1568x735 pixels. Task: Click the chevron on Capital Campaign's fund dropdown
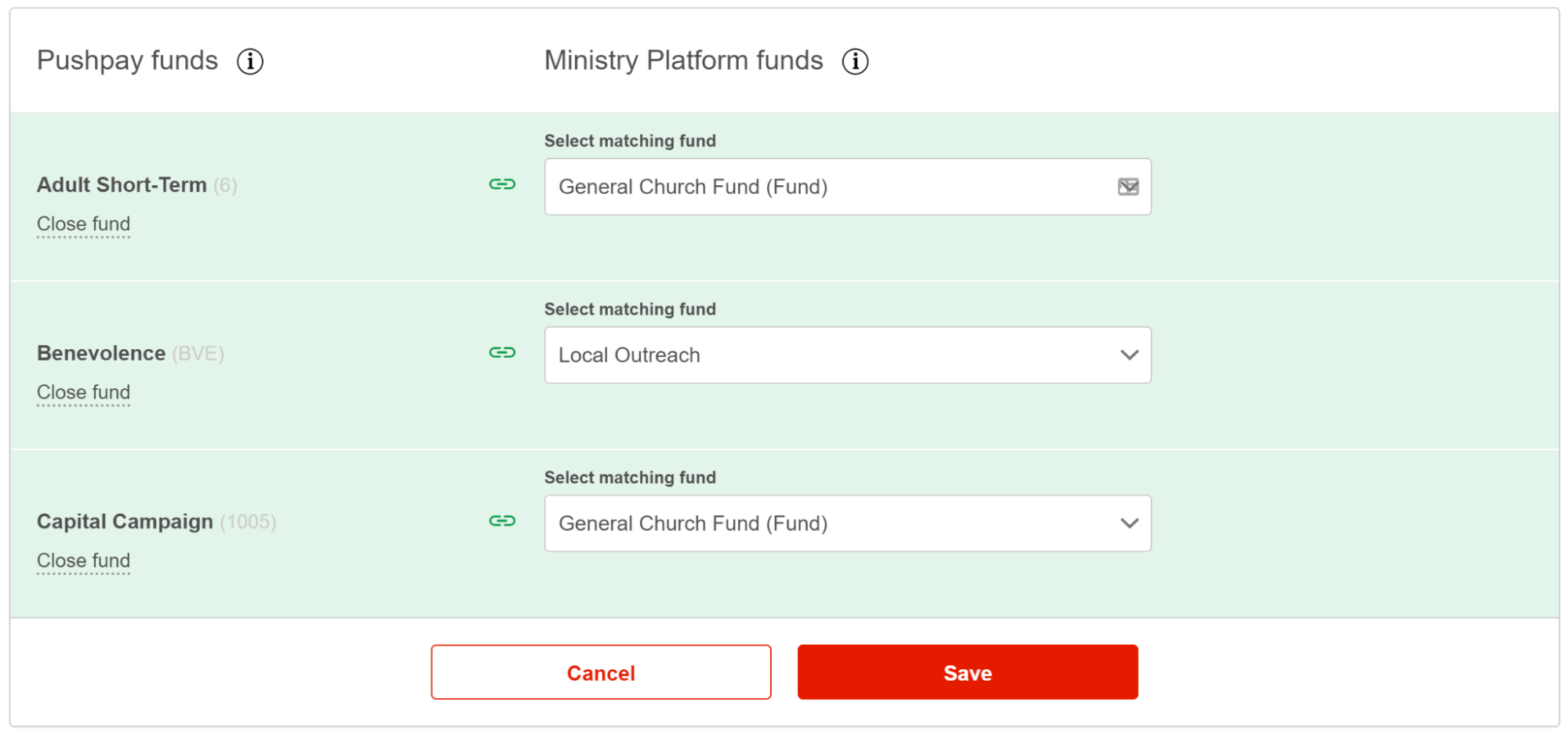click(x=1130, y=523)
